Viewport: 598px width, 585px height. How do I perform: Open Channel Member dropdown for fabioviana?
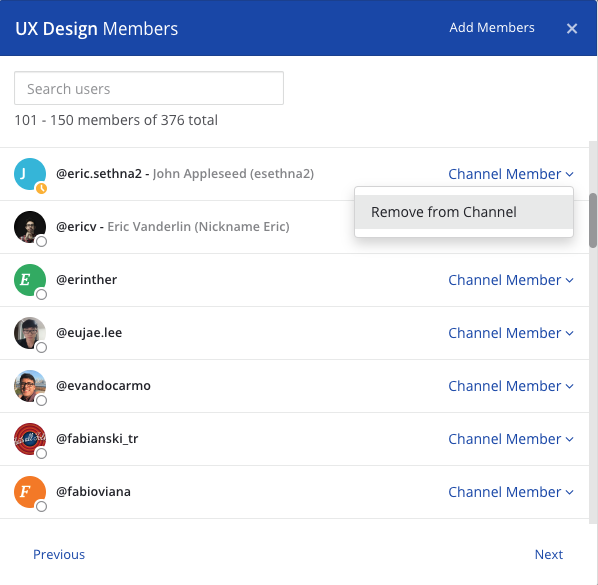click(x=511, y=492)
